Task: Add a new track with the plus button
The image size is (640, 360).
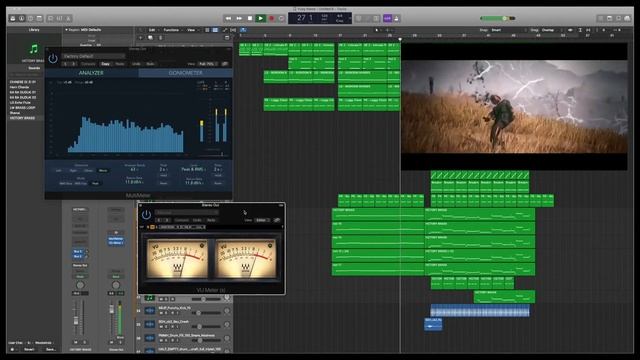Action: 140,38
